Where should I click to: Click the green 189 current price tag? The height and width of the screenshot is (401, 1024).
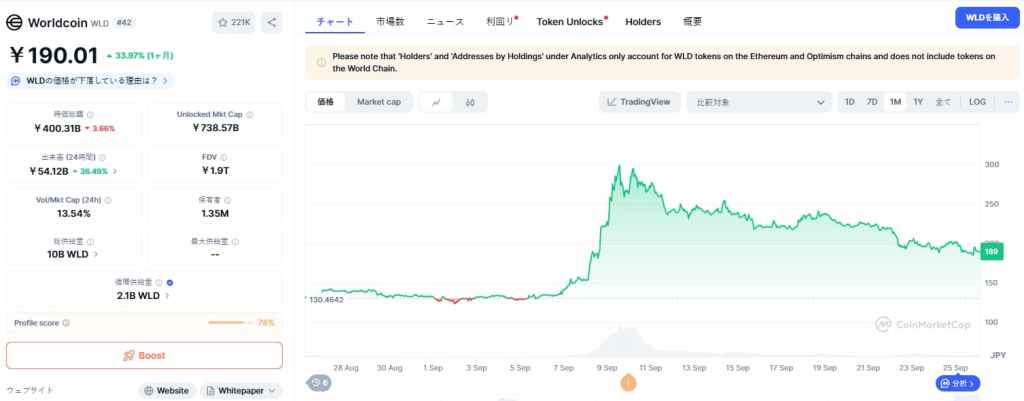click(991, 251)
